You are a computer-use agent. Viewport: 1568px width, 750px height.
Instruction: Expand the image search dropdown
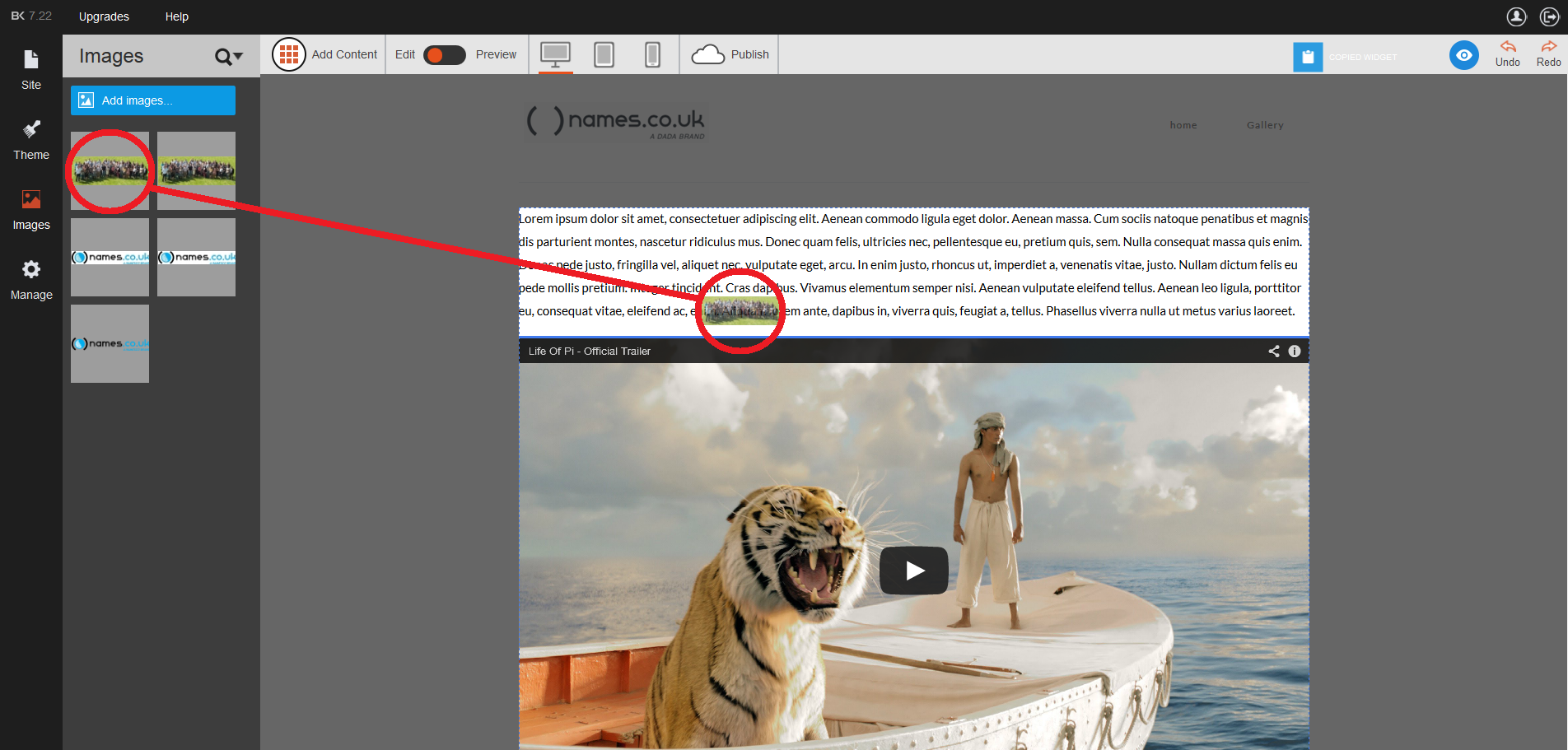pyautogui.click(x=229, y=56)
